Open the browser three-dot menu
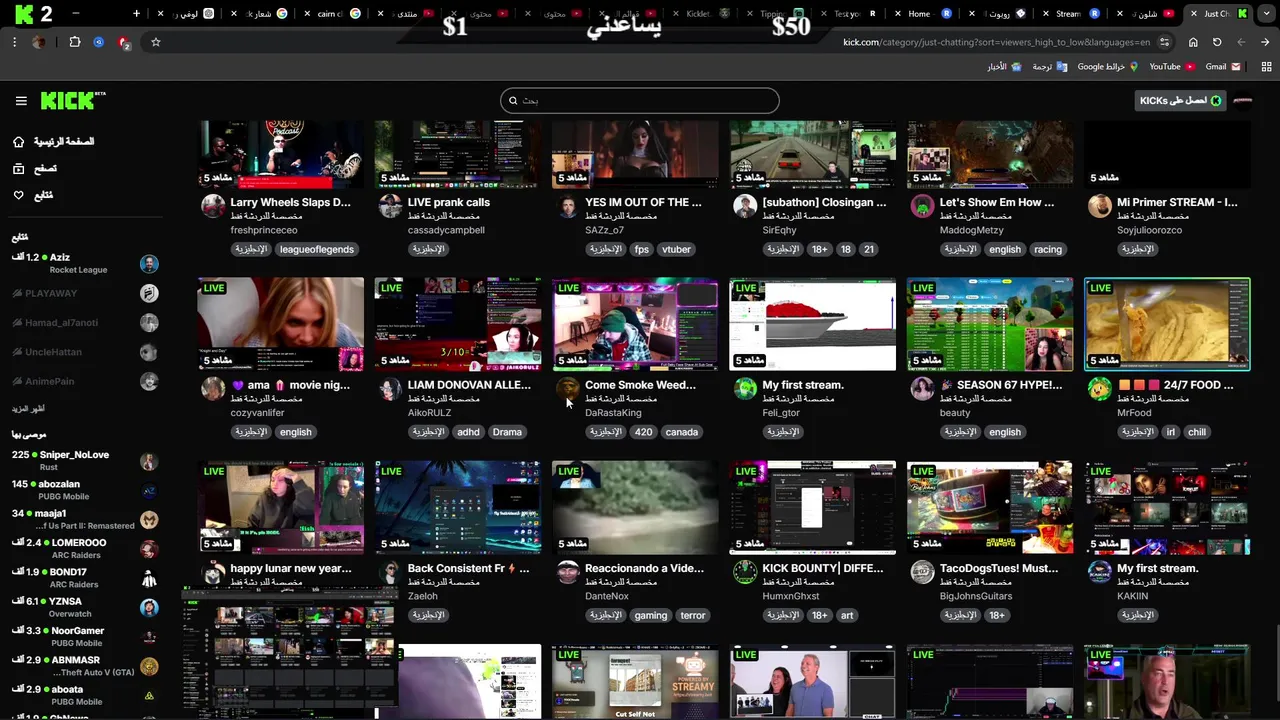Image resolution: width=1280 pixels, height=720 pixels. point(14,42)
